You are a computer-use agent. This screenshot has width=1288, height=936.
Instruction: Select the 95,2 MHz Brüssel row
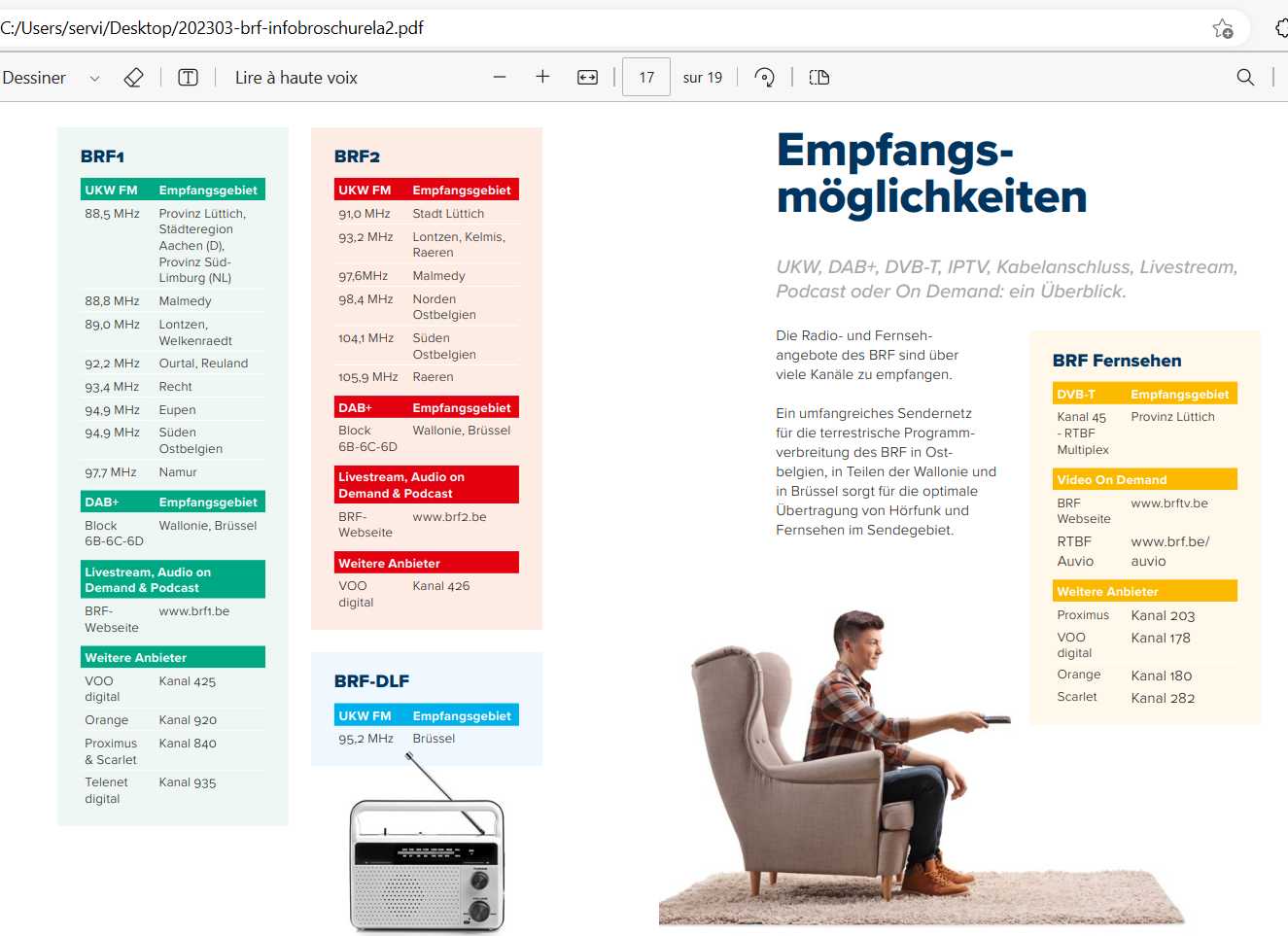coord(427,739)
